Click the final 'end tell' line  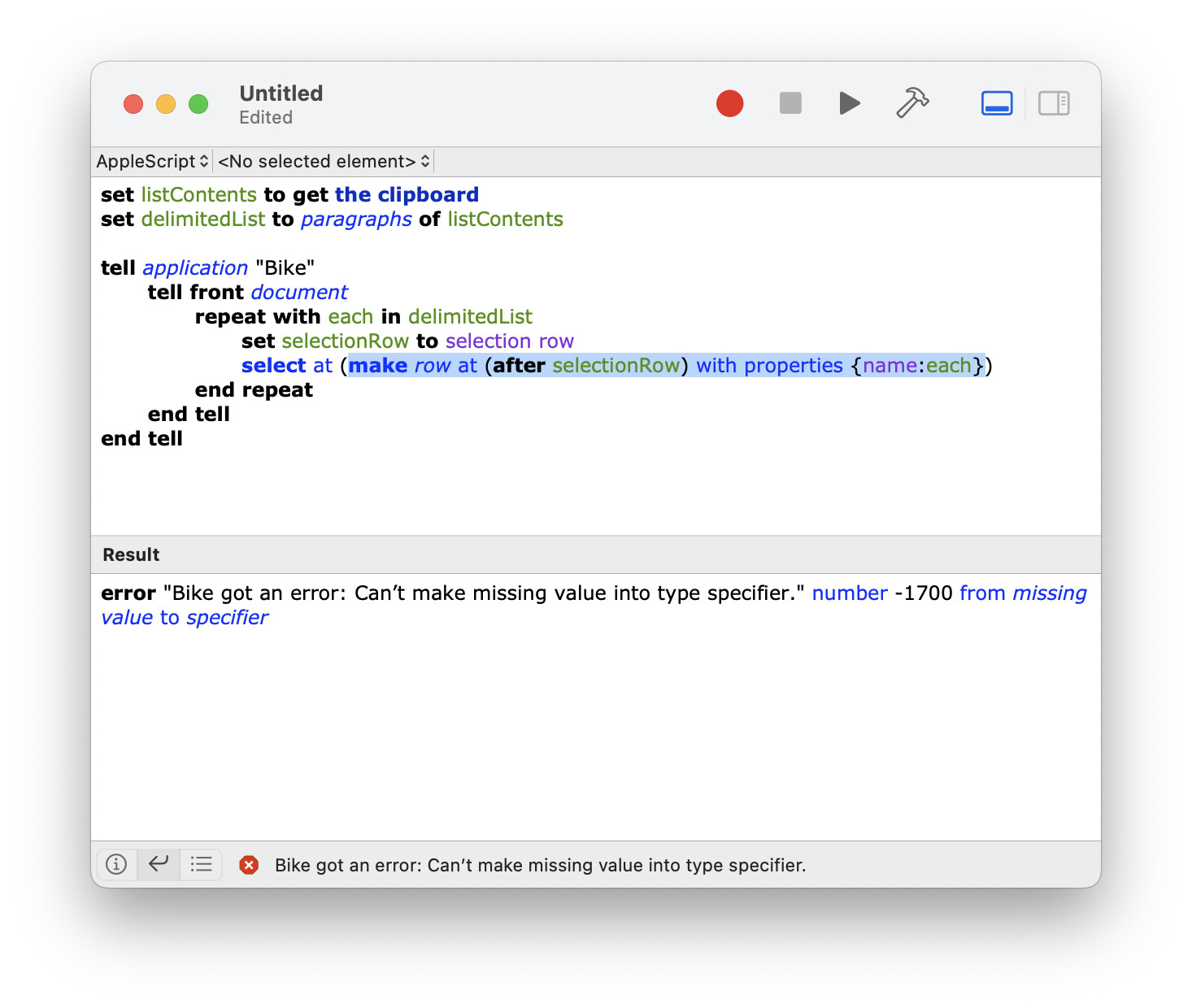tap(141, 439)
